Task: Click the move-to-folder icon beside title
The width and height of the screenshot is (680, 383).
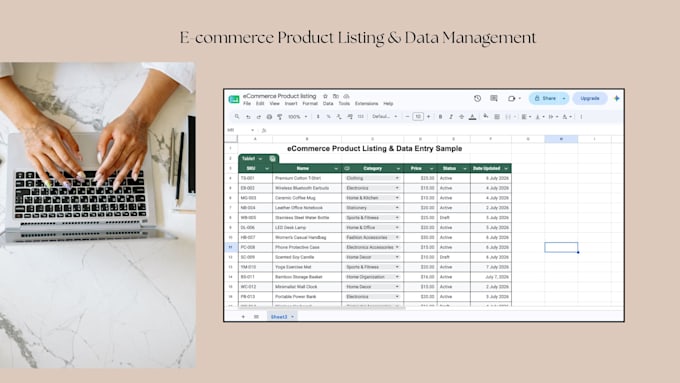Action: [x=336, y=96]
